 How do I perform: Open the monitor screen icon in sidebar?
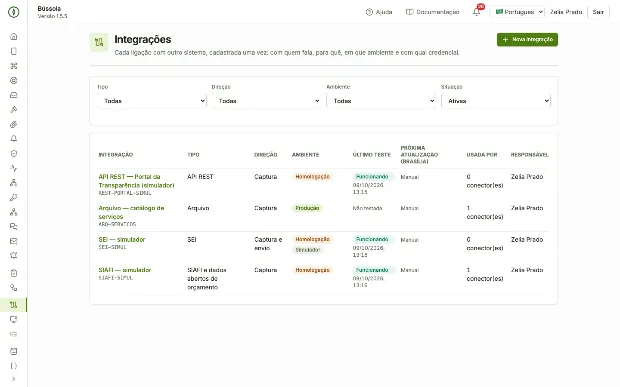[13, 319]
